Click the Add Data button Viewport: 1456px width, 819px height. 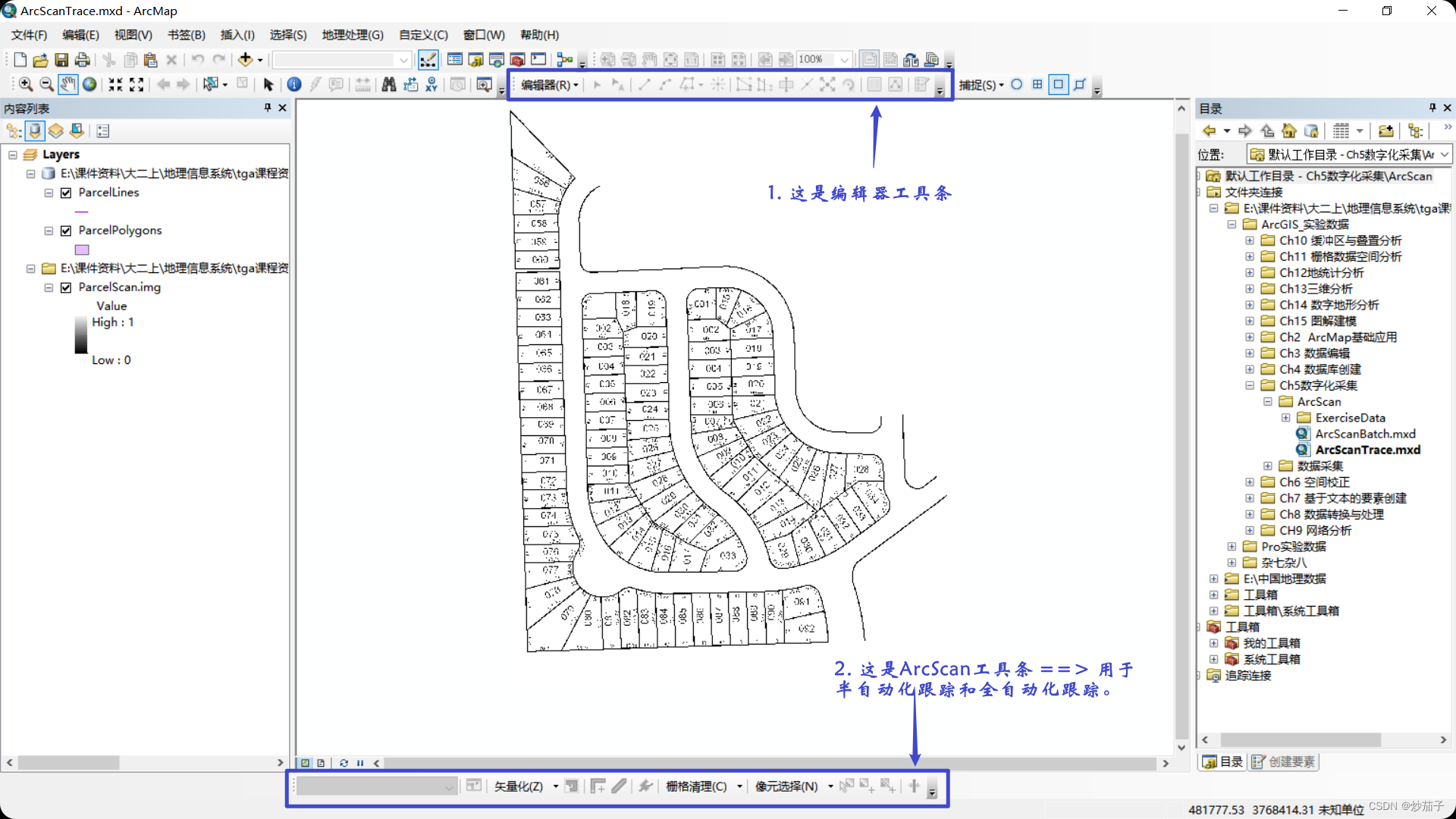245,60
